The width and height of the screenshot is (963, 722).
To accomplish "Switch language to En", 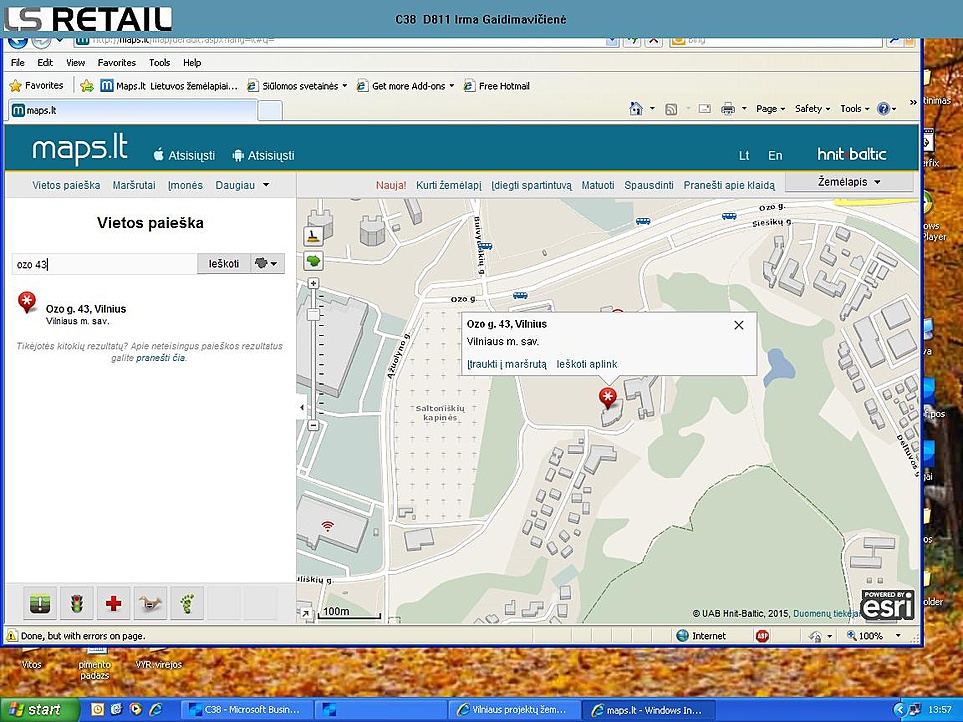I will 775,156.
